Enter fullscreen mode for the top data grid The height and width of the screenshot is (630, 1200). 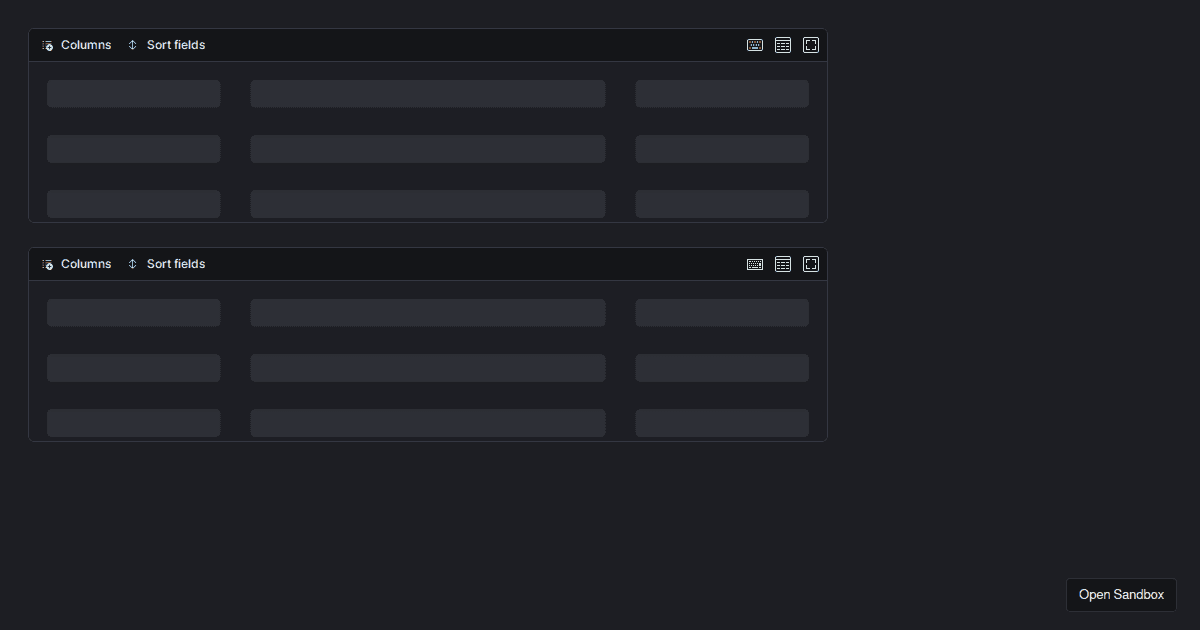click(x=810, y=44)
